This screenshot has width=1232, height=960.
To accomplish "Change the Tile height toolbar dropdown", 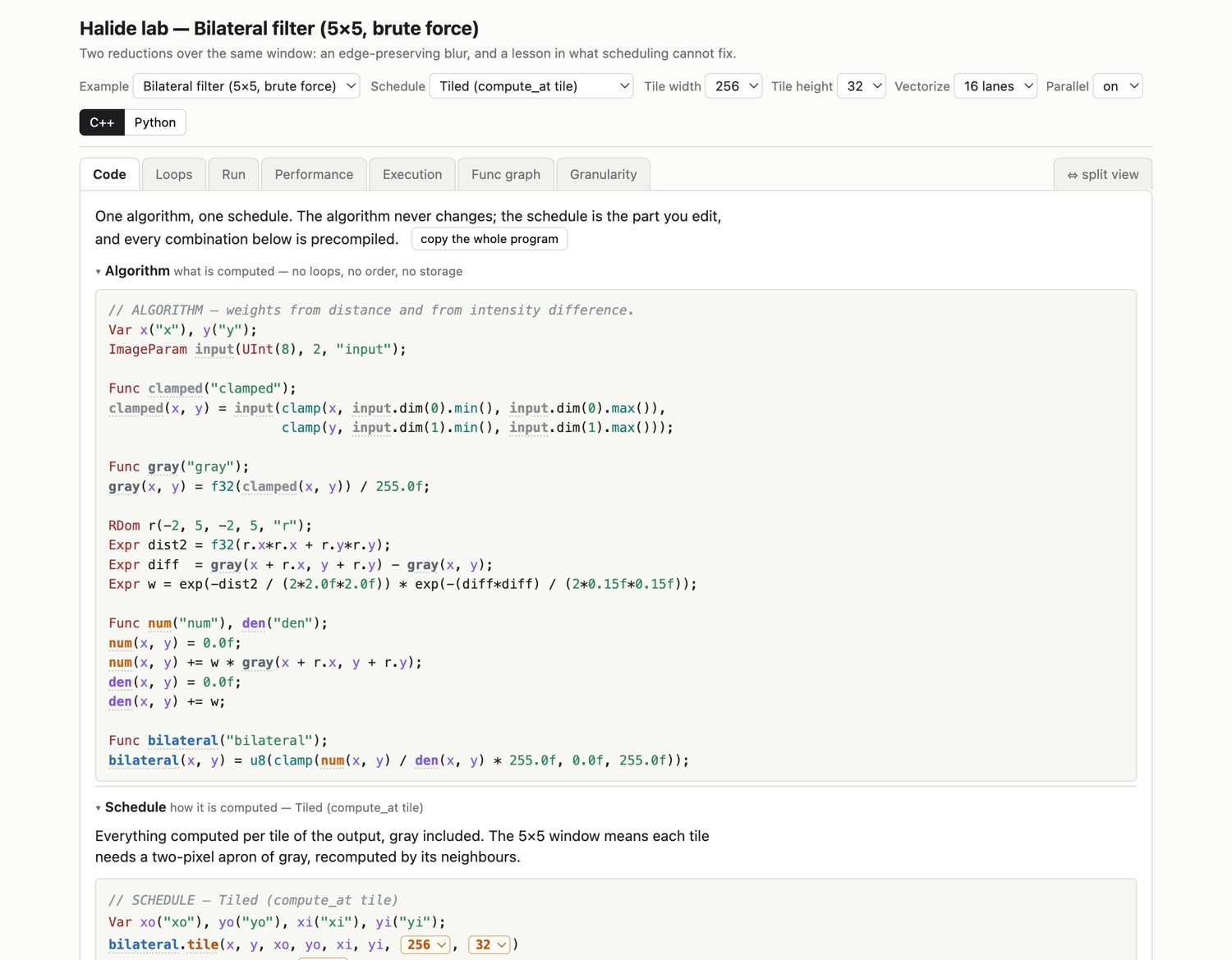I will coord(862,86).
